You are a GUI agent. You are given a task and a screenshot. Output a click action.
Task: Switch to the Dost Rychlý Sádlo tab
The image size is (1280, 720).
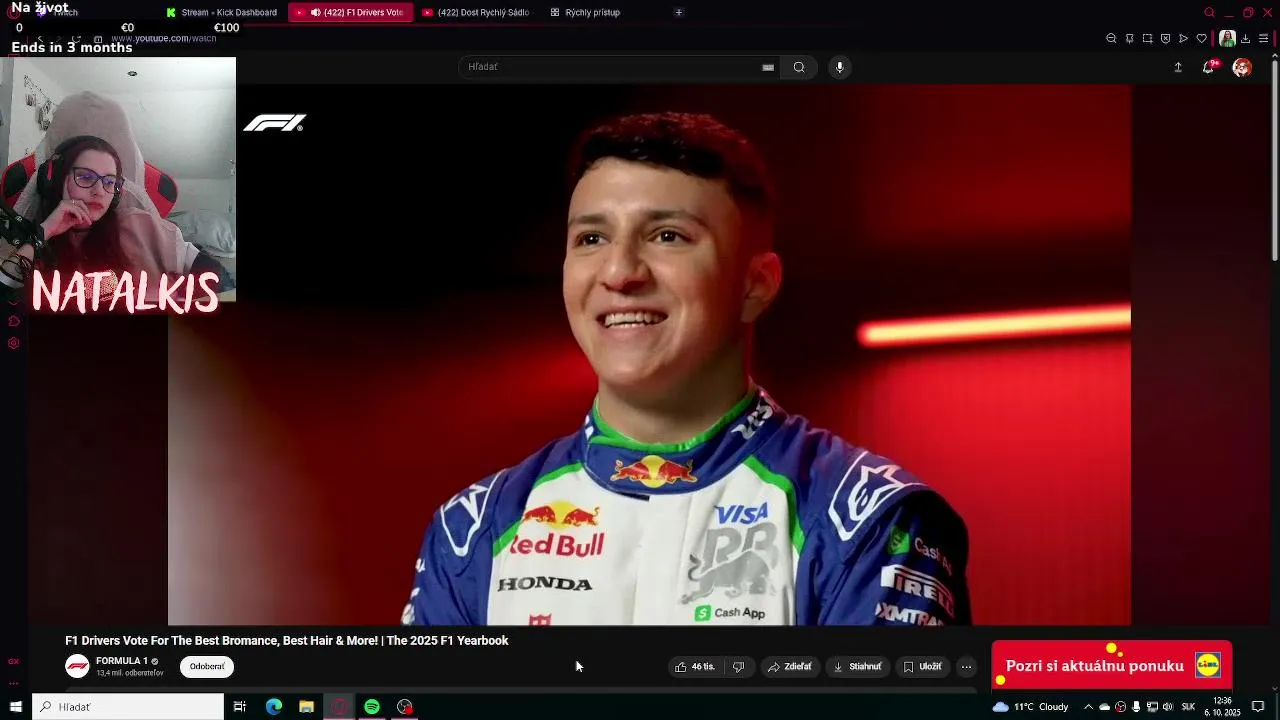(476, 12)
